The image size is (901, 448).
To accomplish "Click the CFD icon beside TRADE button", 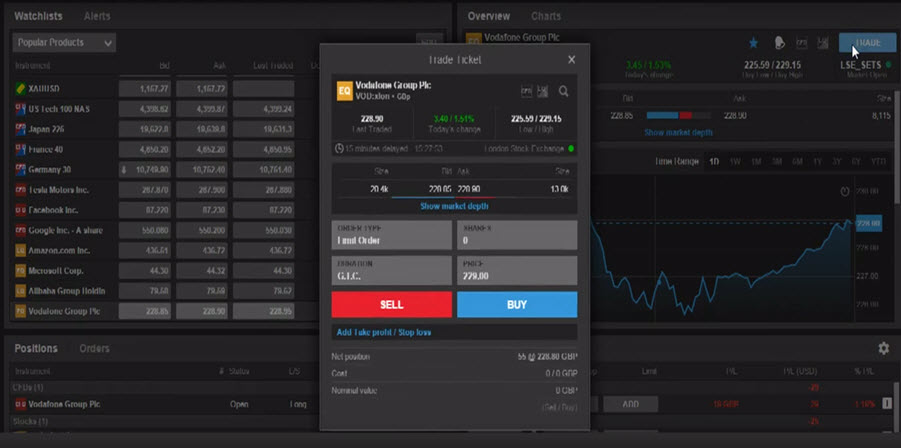I will click(x=802, y=43).
